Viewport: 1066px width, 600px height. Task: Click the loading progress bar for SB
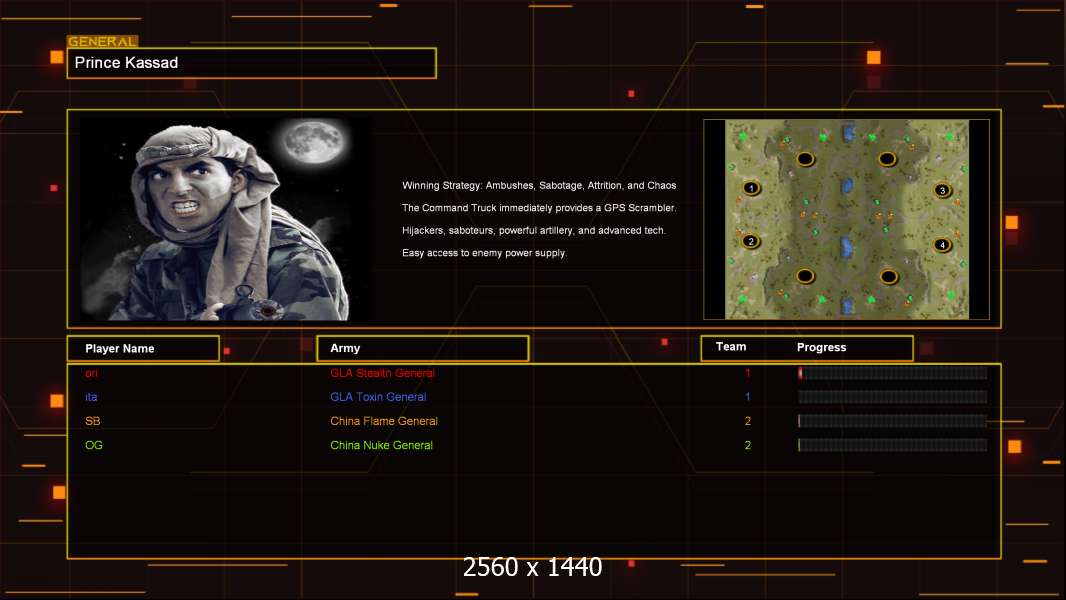coord(893,421)
